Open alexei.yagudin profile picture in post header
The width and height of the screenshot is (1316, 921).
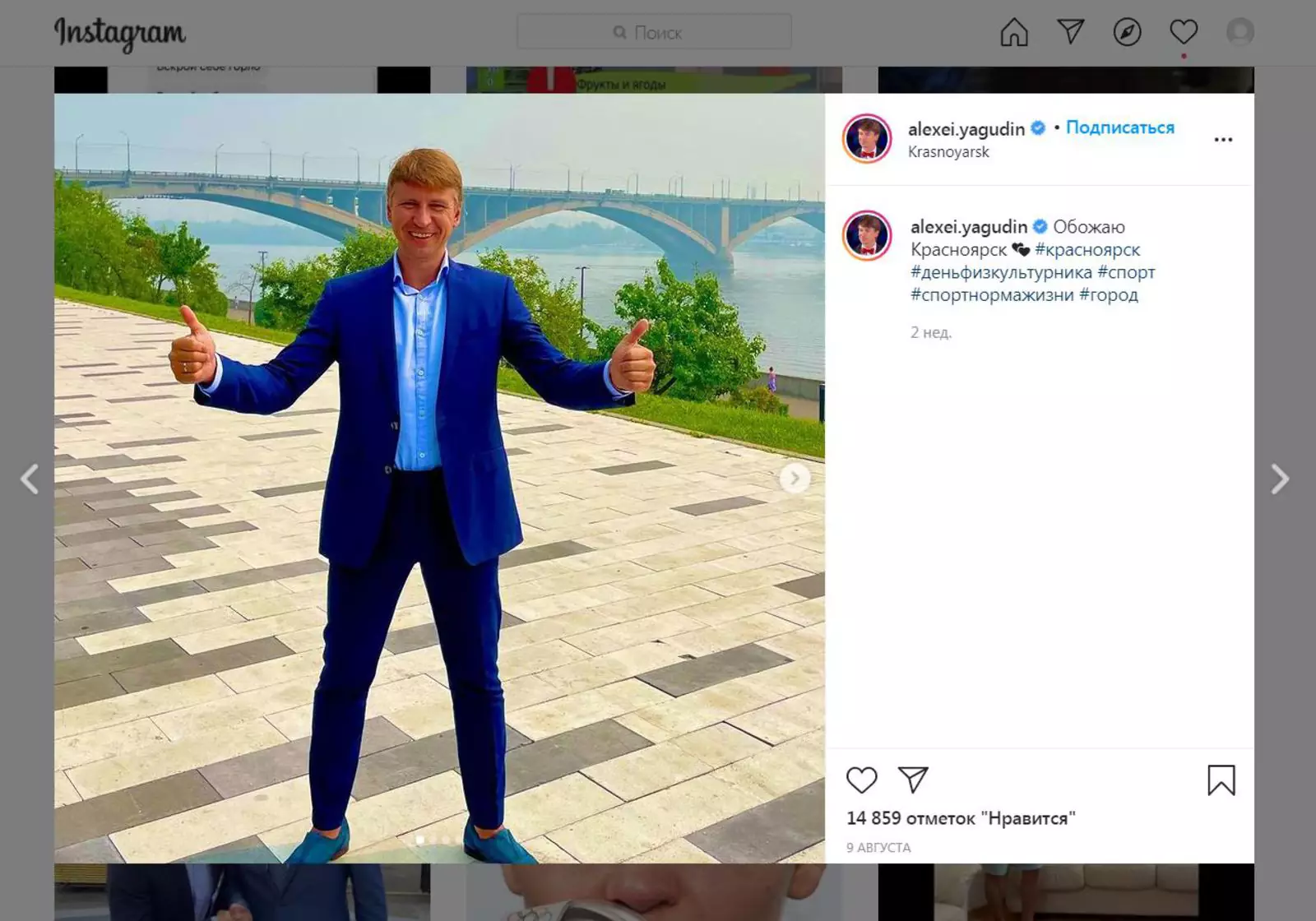(867, 138)
